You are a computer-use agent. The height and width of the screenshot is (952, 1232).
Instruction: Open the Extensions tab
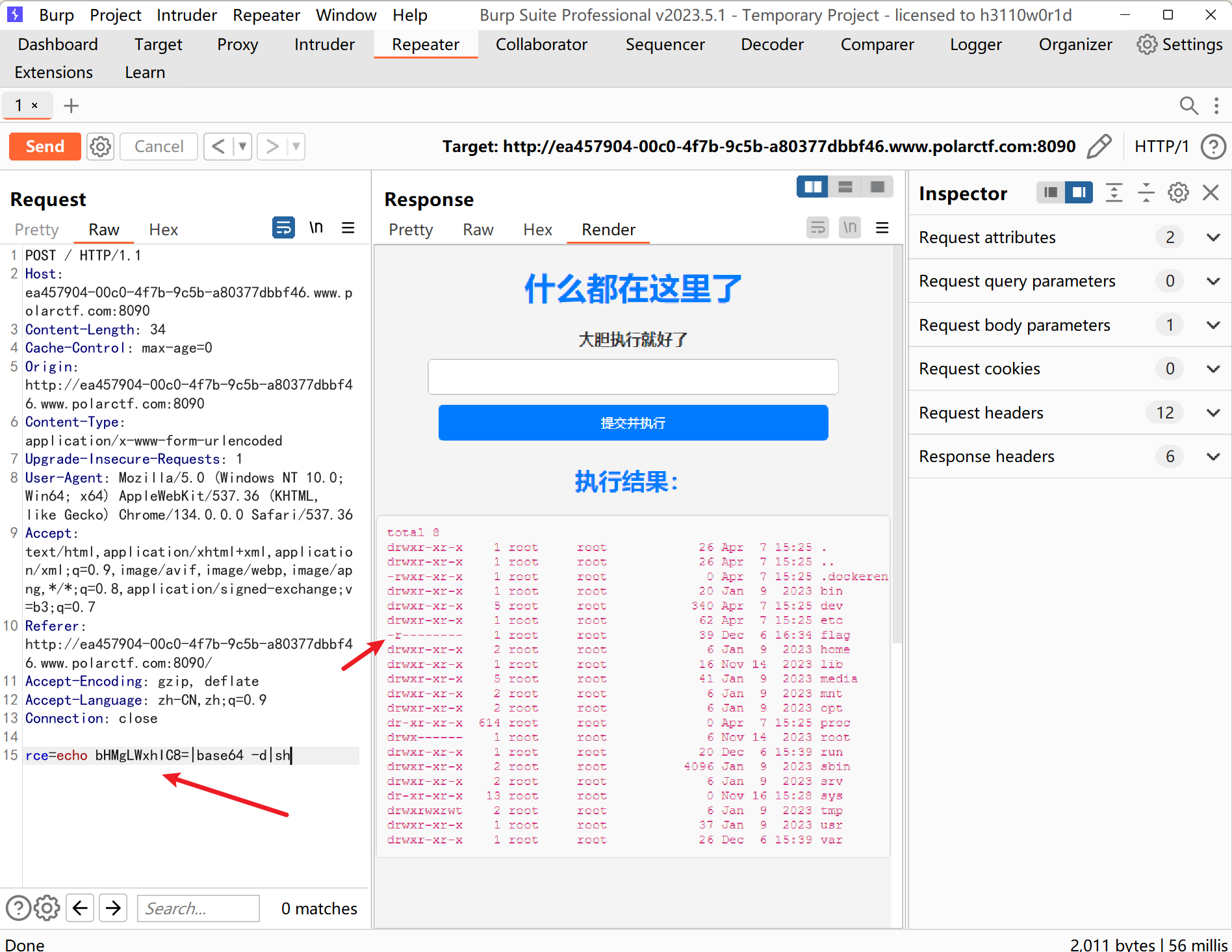54,72
